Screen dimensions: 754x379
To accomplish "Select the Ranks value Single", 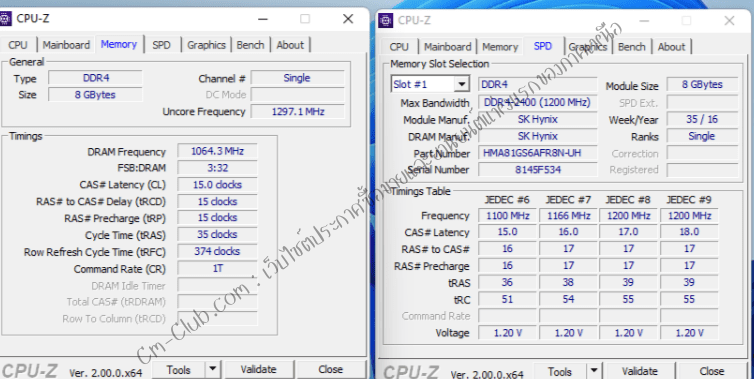I will [x=702, y=136].
